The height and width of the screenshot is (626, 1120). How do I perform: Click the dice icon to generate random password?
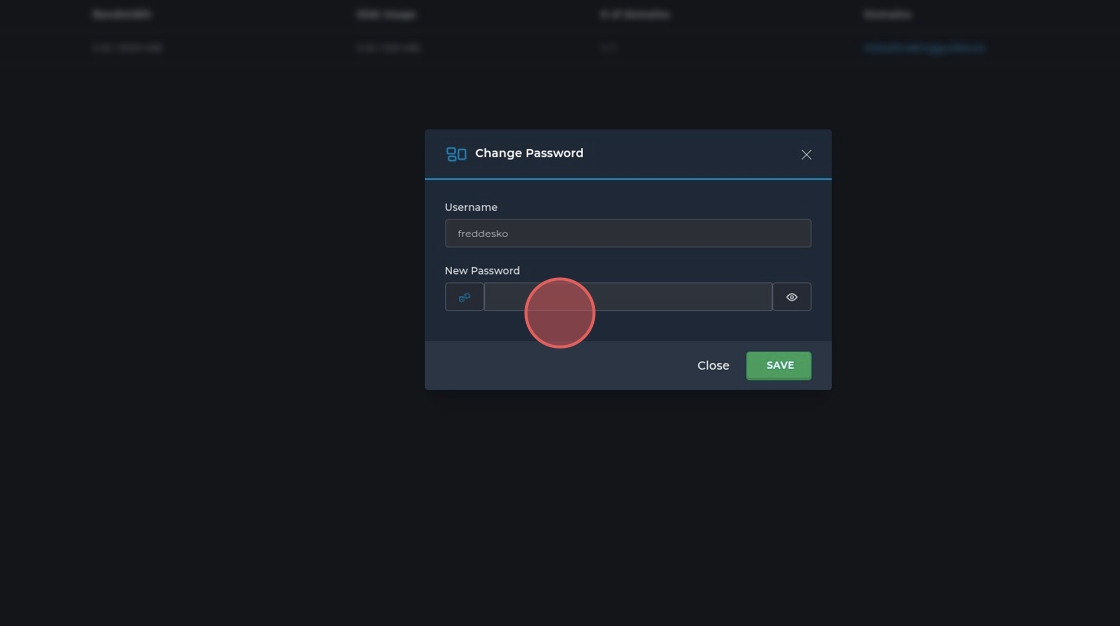(x=464, y=297)
